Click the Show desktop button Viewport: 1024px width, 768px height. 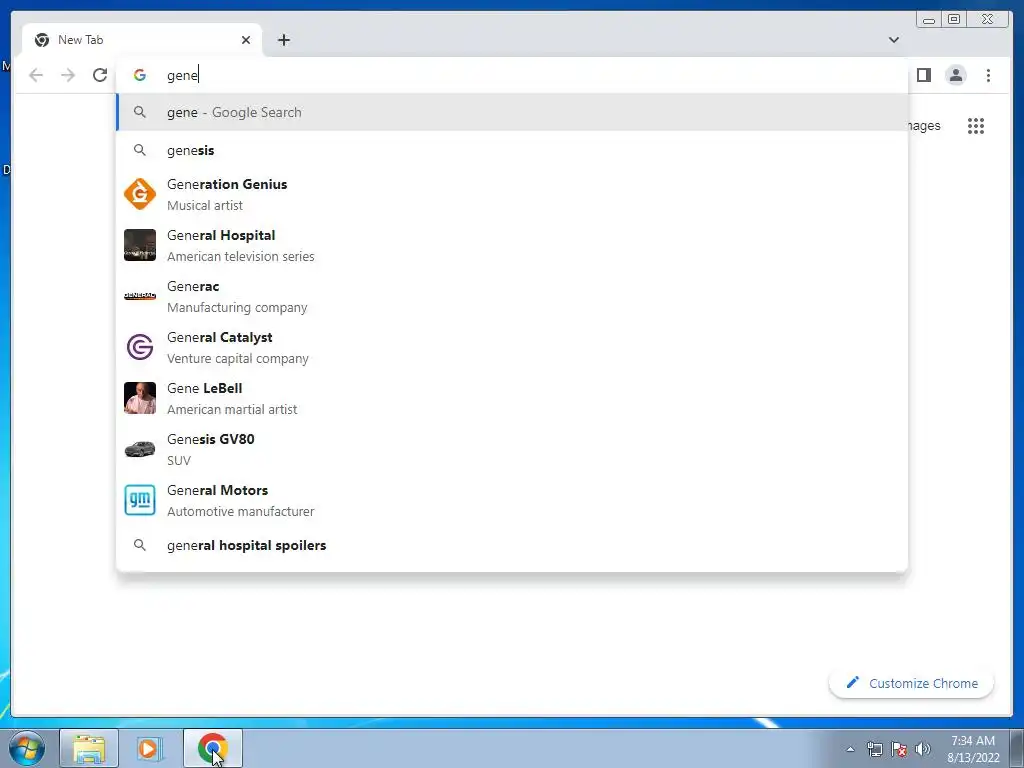[1016, 748]
